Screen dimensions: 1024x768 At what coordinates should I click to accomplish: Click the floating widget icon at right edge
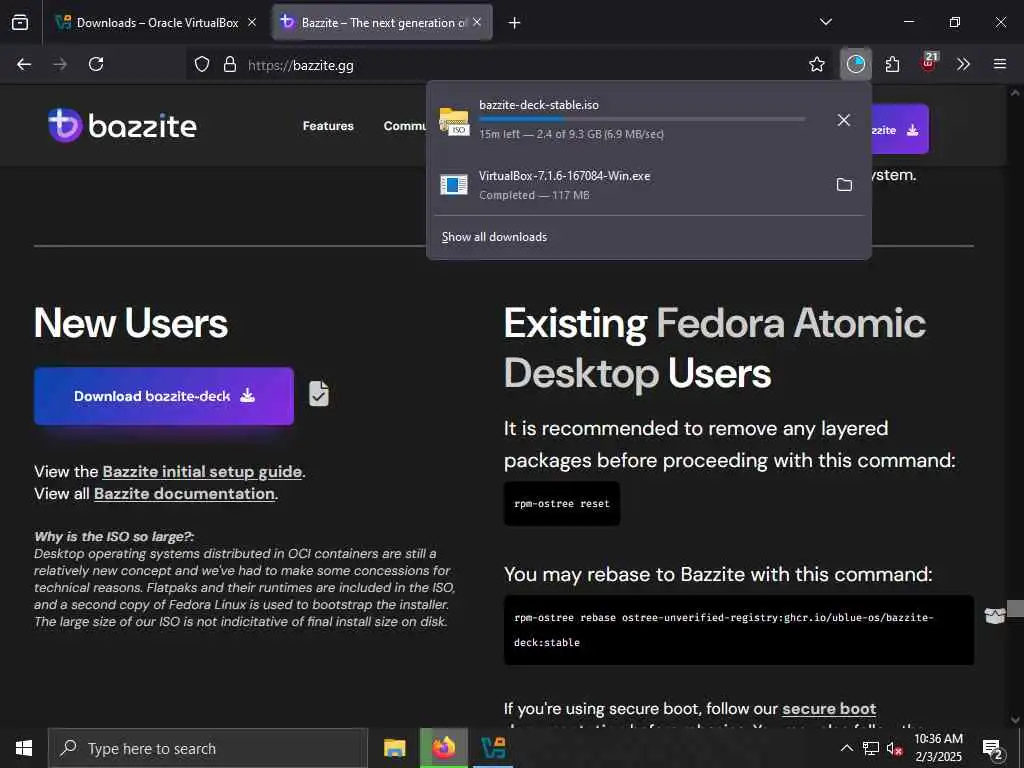[x=995, y=615]
